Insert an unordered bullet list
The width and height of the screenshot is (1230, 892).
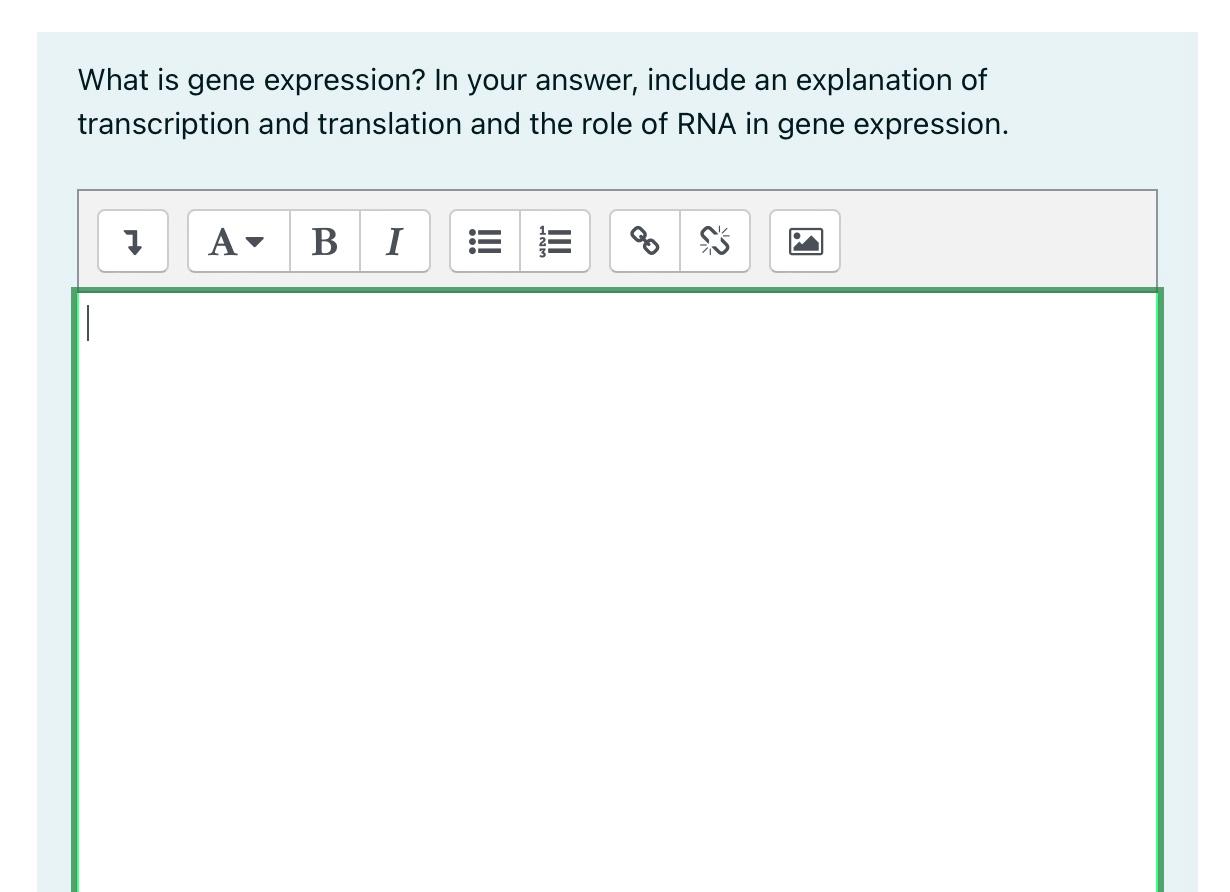pos(485,241)
